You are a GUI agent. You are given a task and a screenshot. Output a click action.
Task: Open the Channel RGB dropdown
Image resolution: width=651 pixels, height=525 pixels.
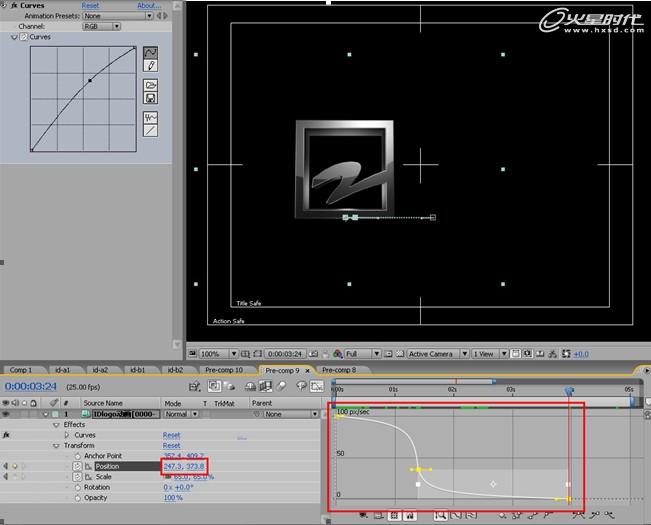[102, 26]
